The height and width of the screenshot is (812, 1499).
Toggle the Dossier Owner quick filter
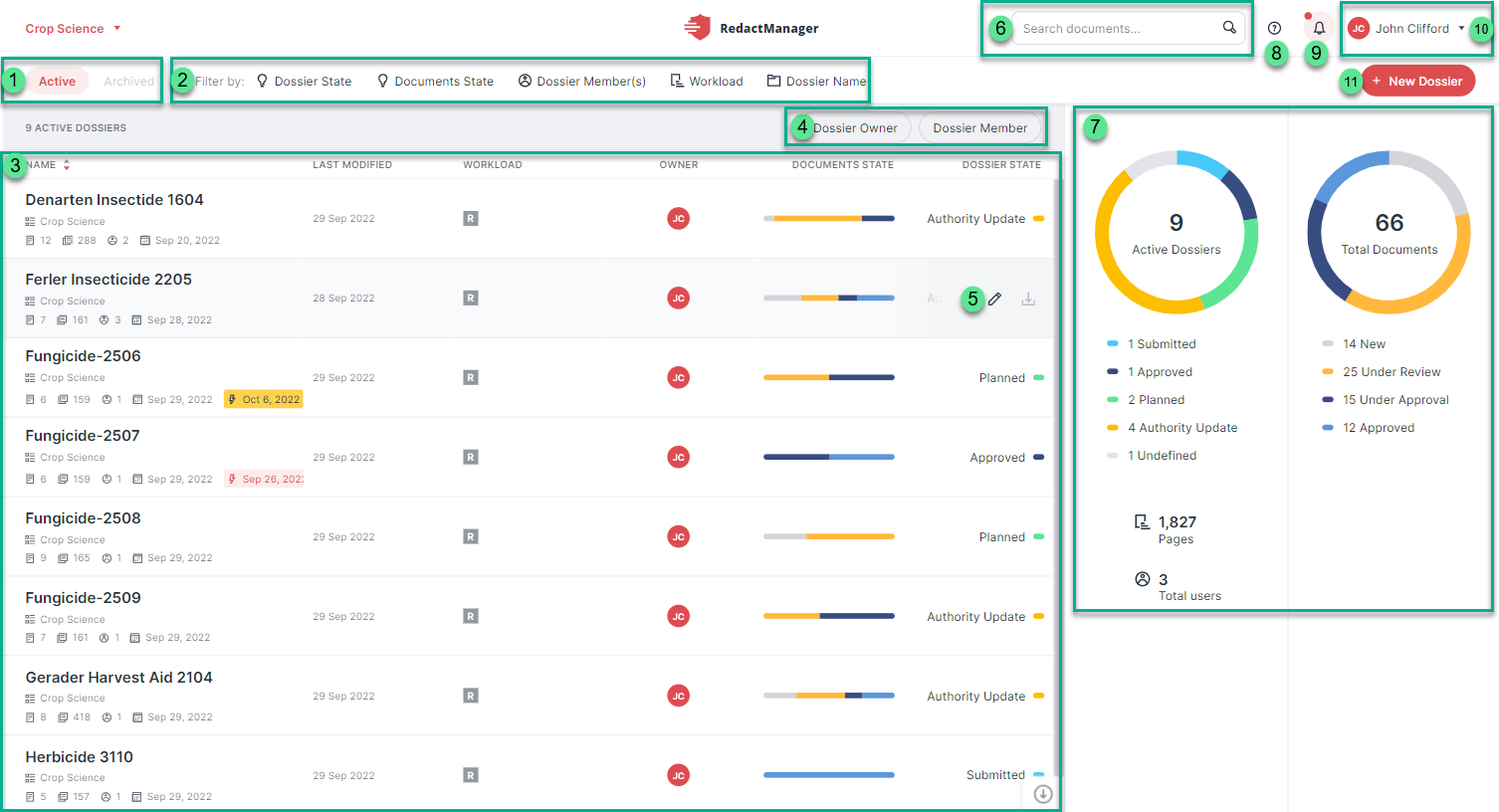click(x=855, y=127)
